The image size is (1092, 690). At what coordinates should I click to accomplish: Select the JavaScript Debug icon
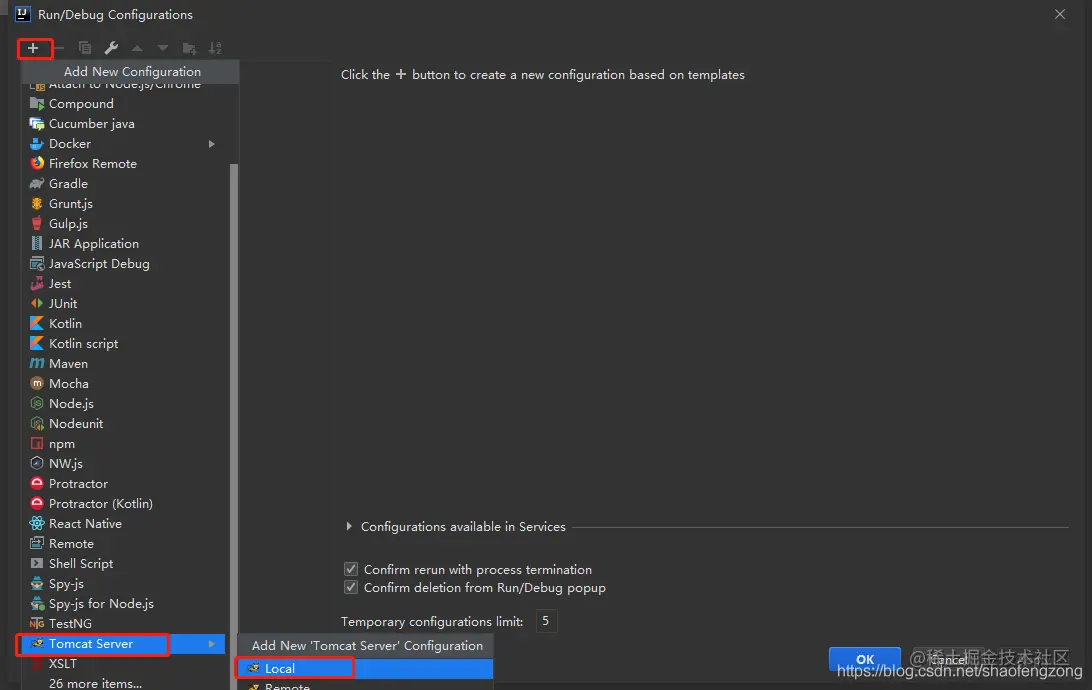[37, 264]
